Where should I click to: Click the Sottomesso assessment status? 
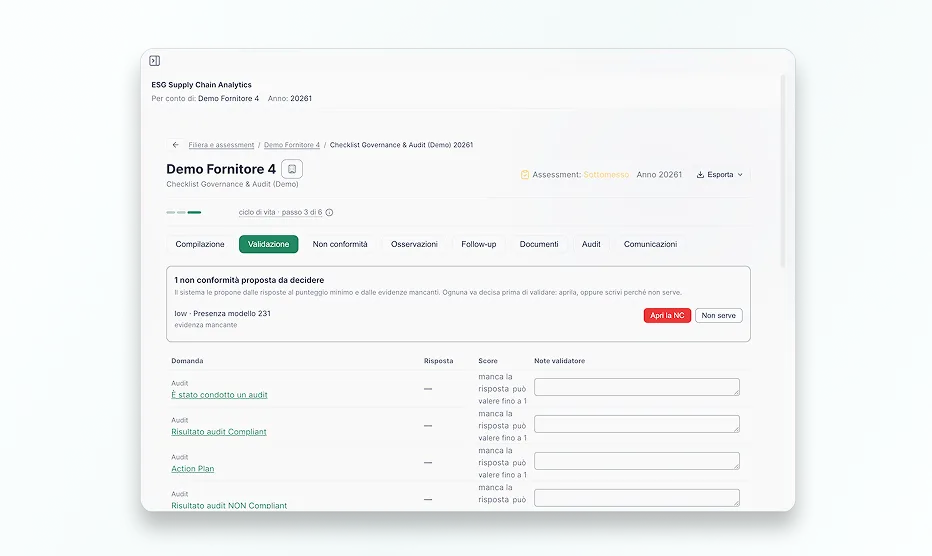tap(606, 175)
